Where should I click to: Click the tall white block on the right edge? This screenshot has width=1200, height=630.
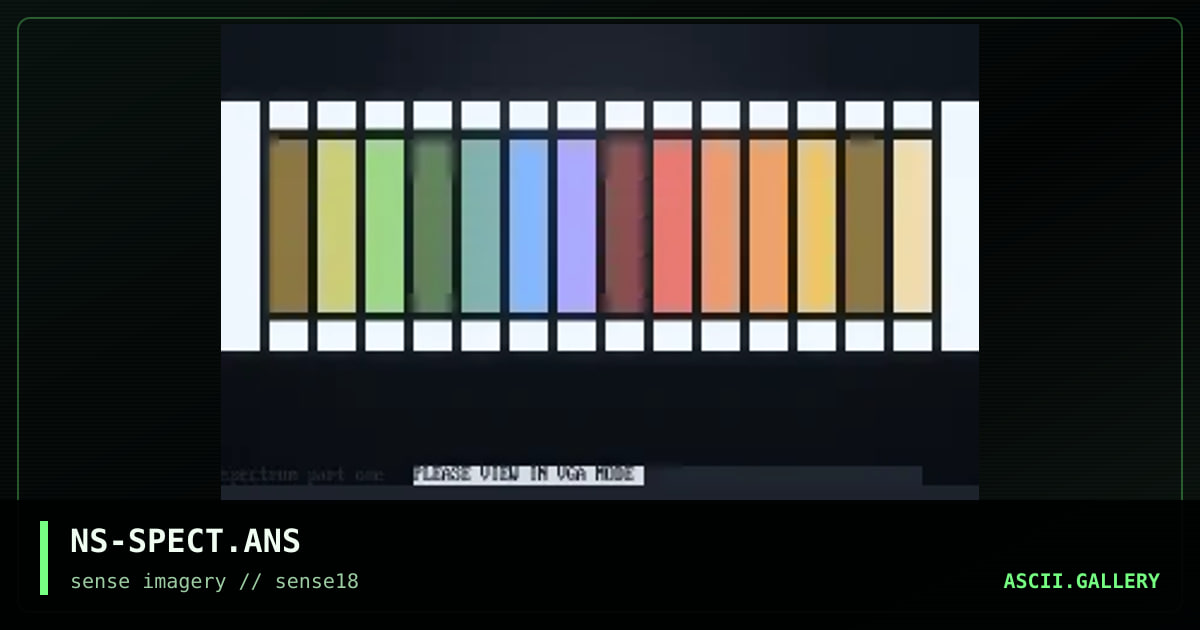[x=960, y=226]
